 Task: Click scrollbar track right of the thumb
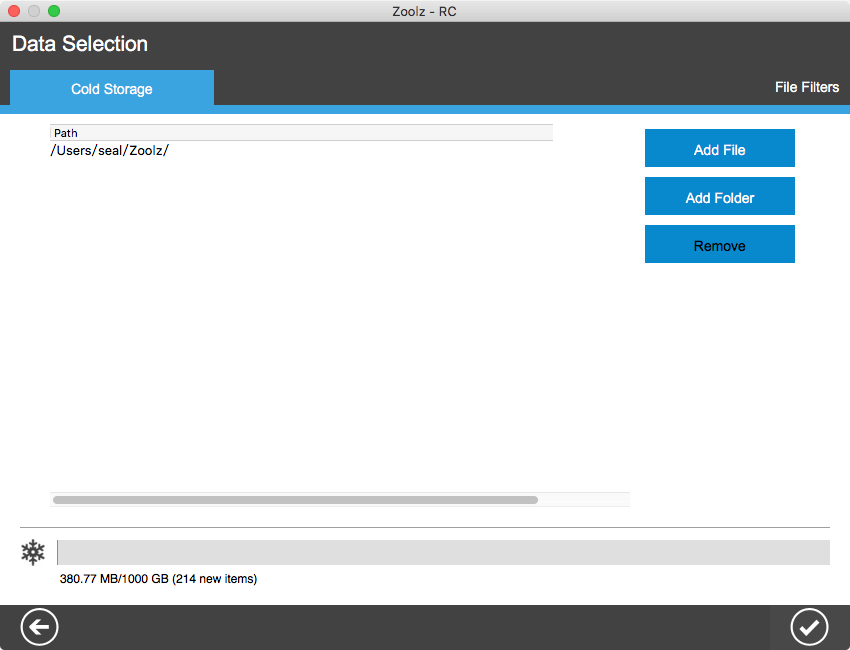[585, 500]
